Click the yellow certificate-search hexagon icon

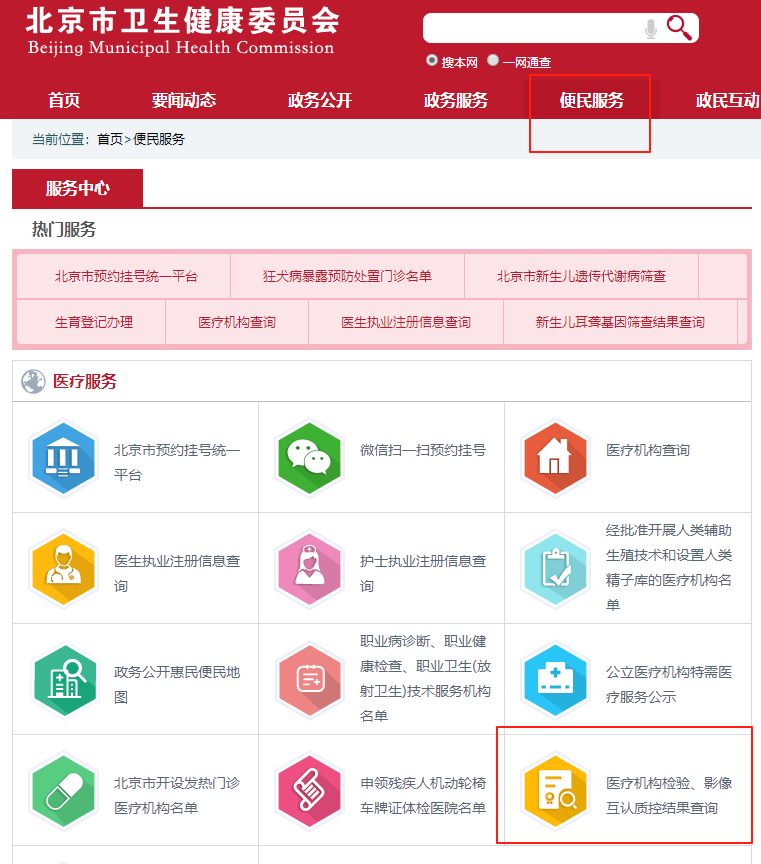click(x=555, y=791)
